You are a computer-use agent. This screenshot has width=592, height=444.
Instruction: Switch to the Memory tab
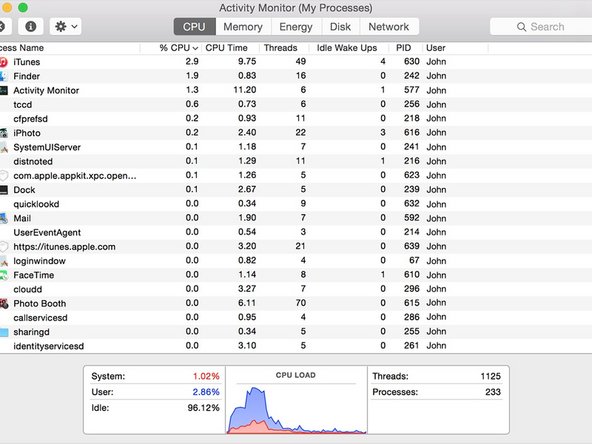click(x=243, y=27)
